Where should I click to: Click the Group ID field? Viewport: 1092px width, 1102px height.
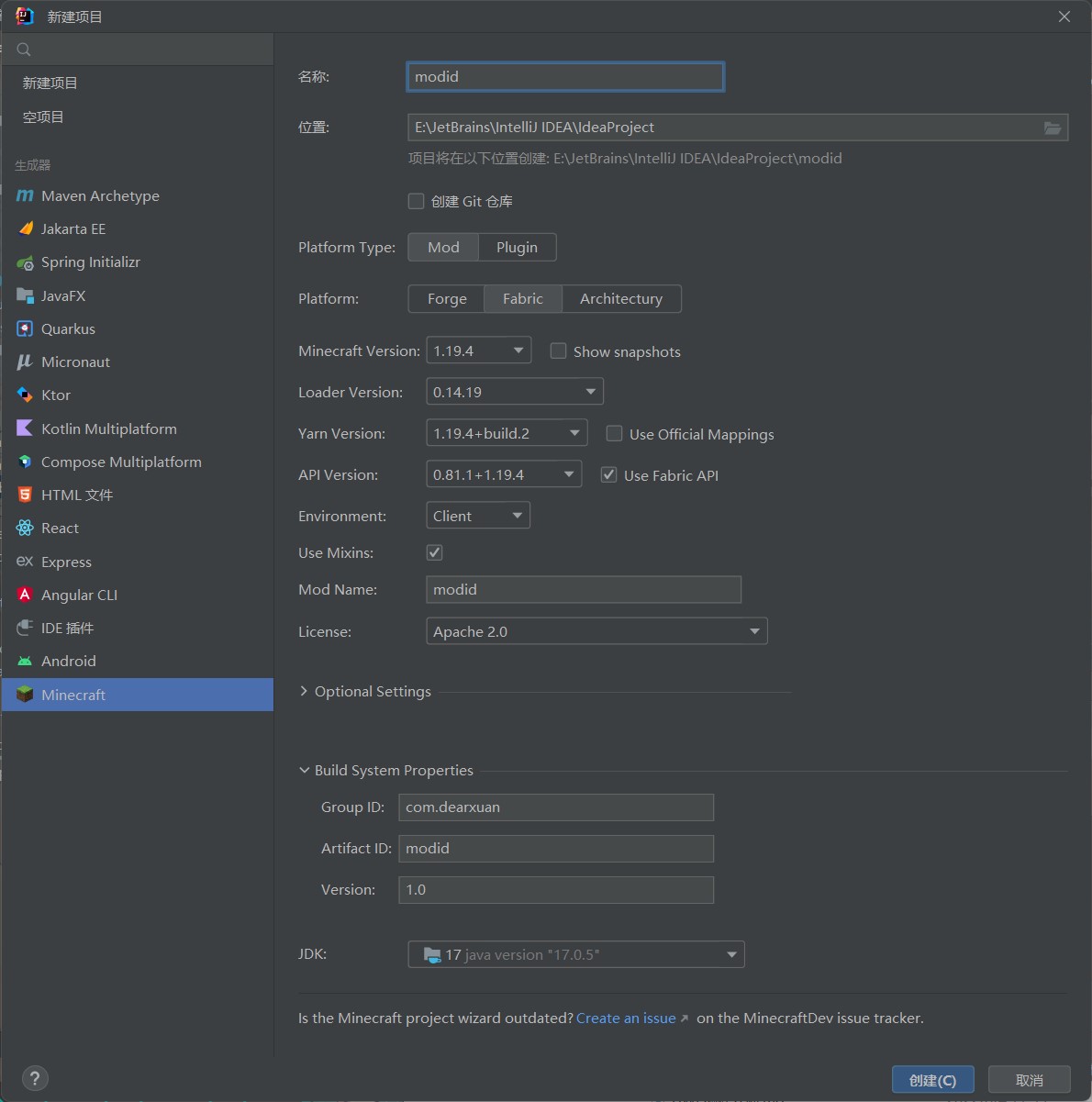click(x=556, y=807)
